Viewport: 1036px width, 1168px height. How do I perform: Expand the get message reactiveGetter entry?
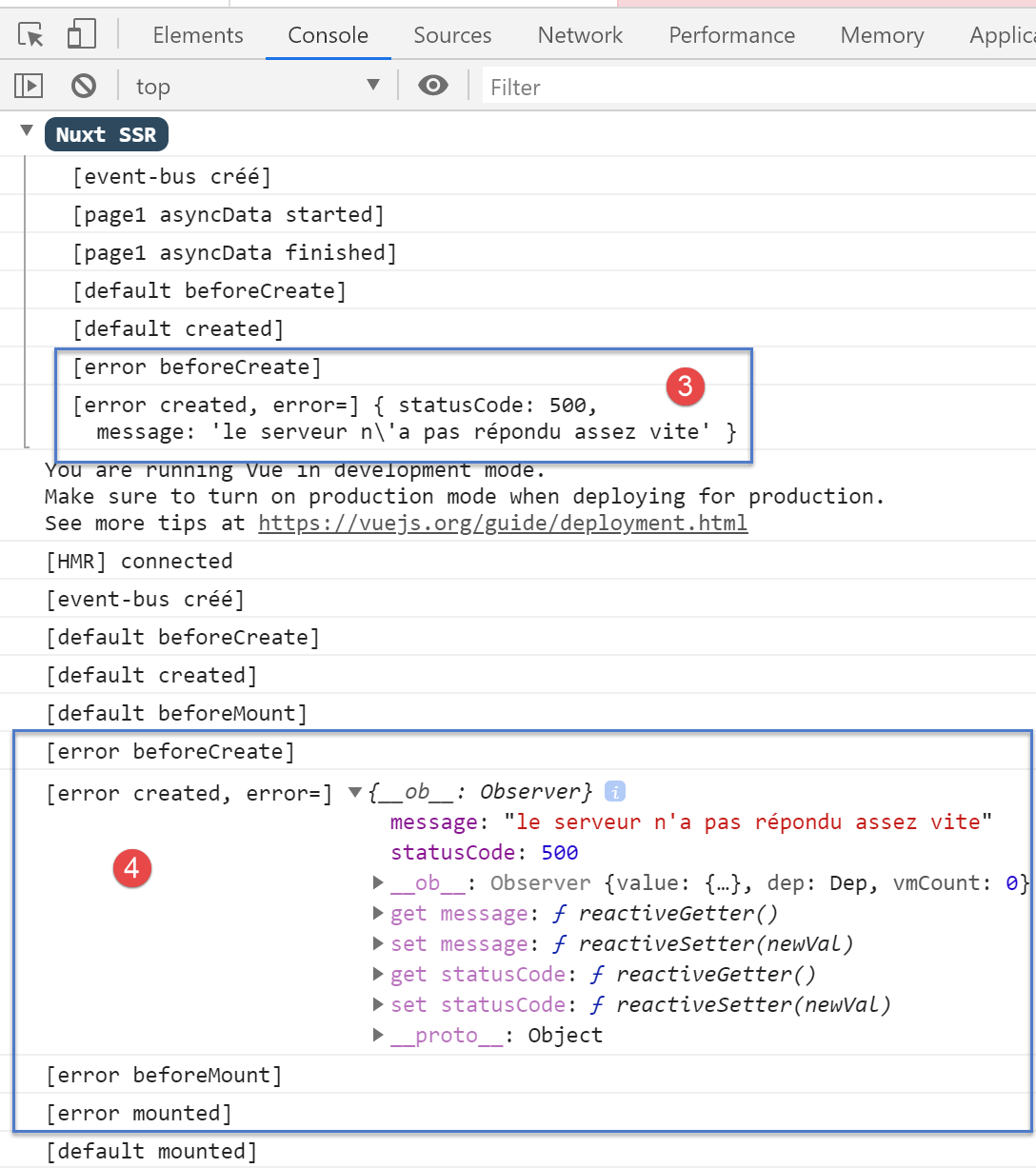[x=378, y=914]
